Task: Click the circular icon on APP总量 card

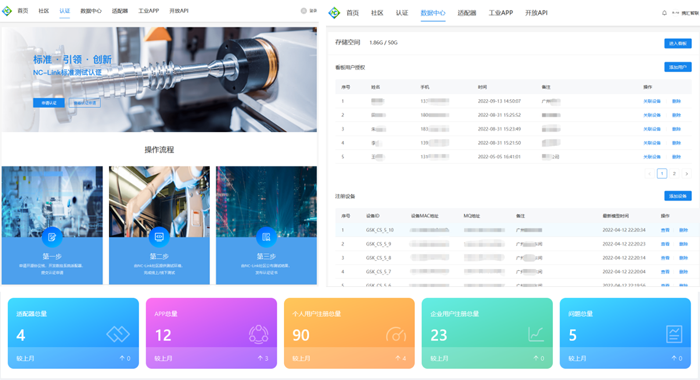Action: click(x=258, y=334)
